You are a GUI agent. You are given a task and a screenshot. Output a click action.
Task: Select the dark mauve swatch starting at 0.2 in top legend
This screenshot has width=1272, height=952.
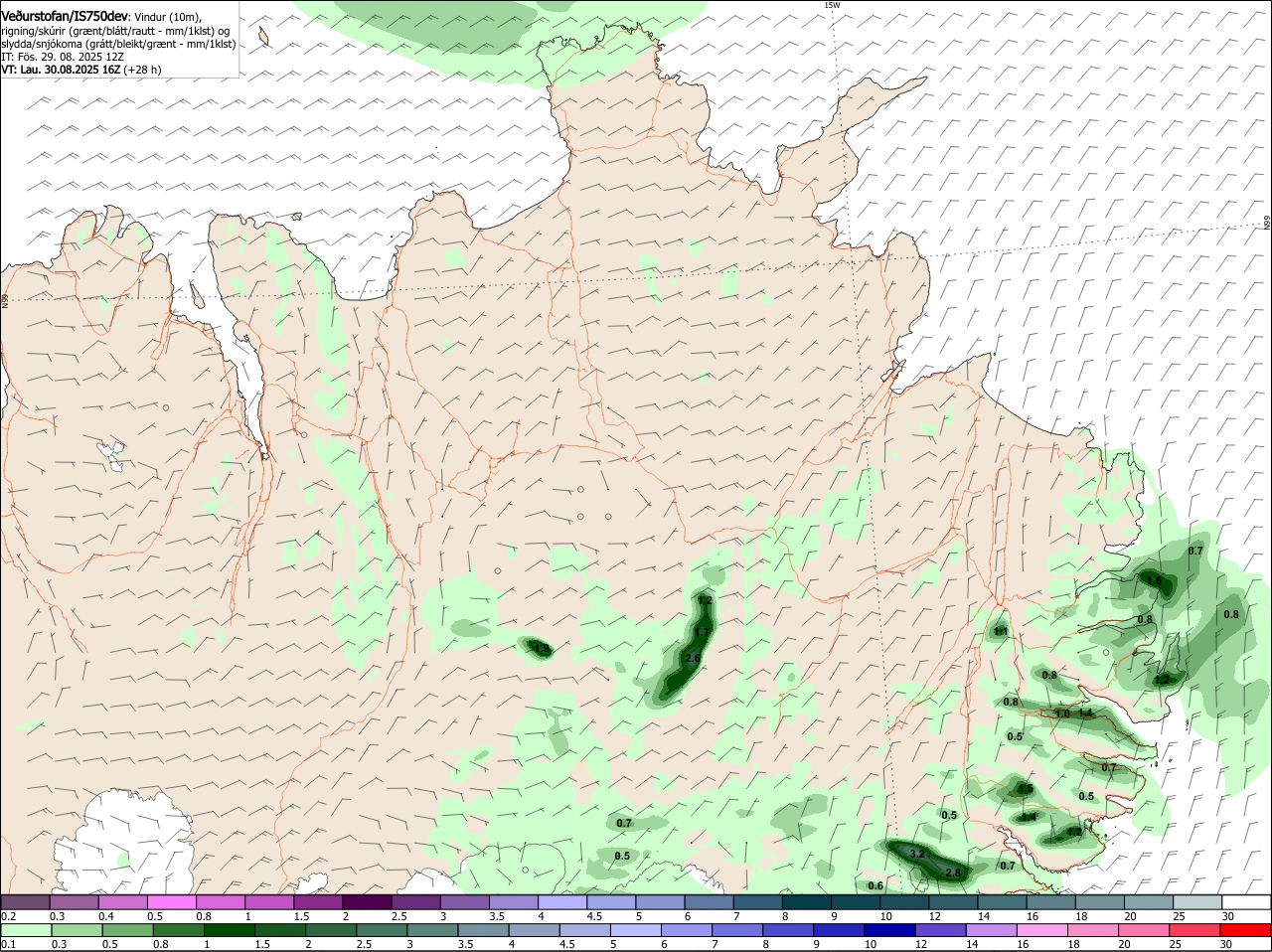pos(26,901)
